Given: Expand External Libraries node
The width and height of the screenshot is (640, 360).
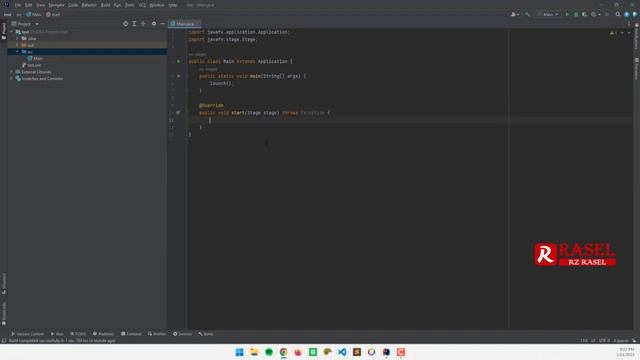Looking at the screenshot, I should (11, 72).
